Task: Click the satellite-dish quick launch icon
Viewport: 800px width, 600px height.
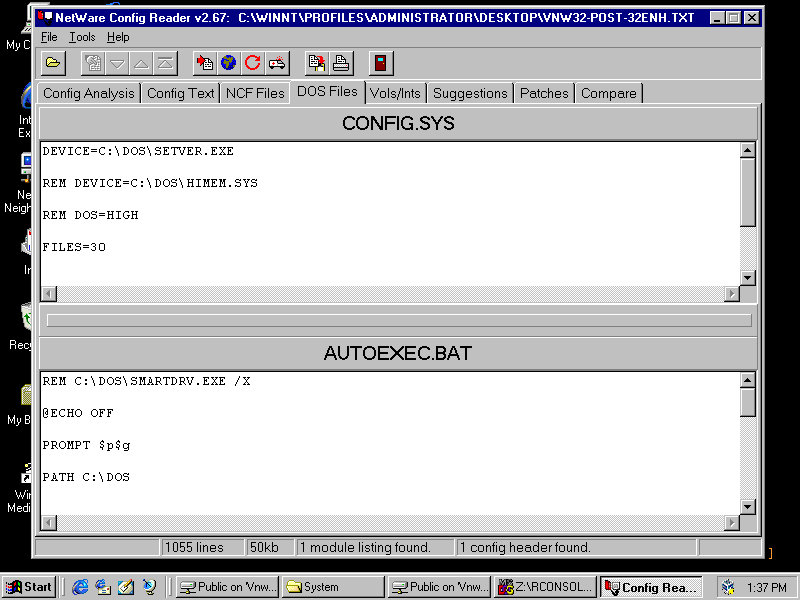Action: click(x=149, y=587)
